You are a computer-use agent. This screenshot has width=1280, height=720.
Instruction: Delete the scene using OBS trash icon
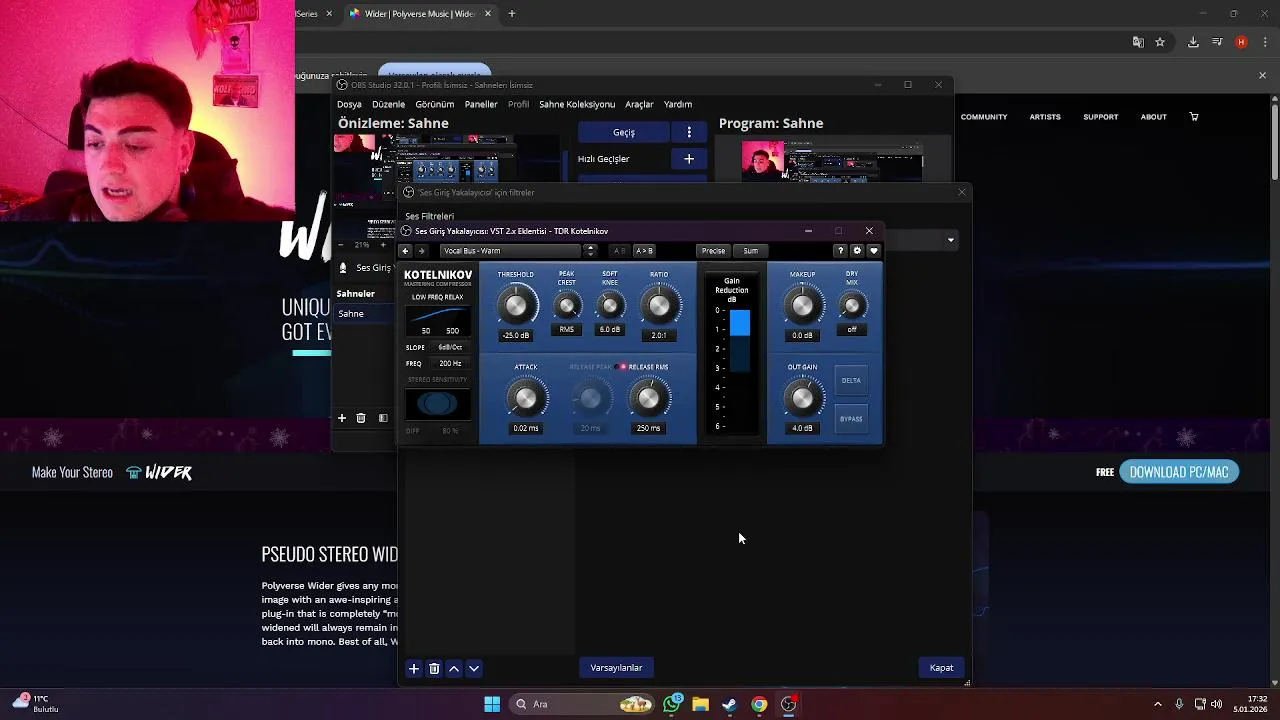click(361, 418)
